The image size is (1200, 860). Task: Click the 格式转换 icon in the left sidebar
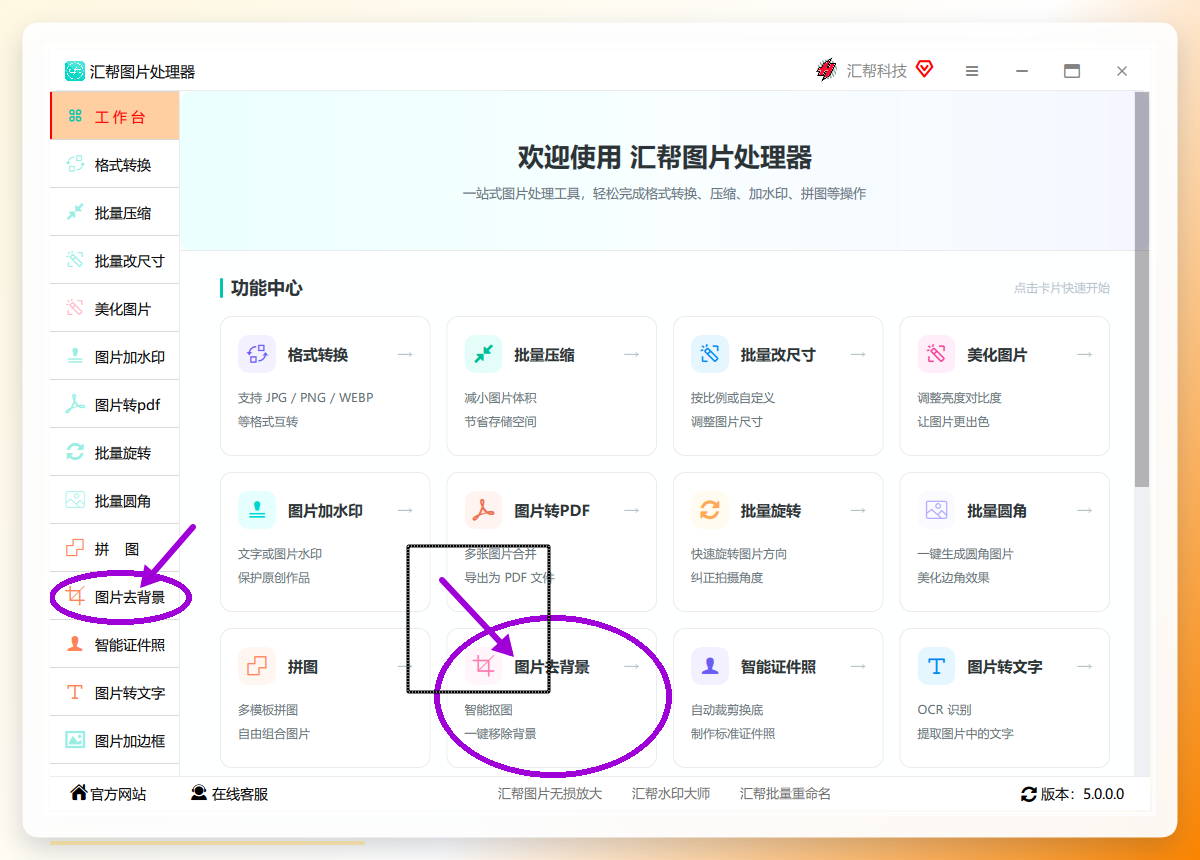tap(75, 165)
